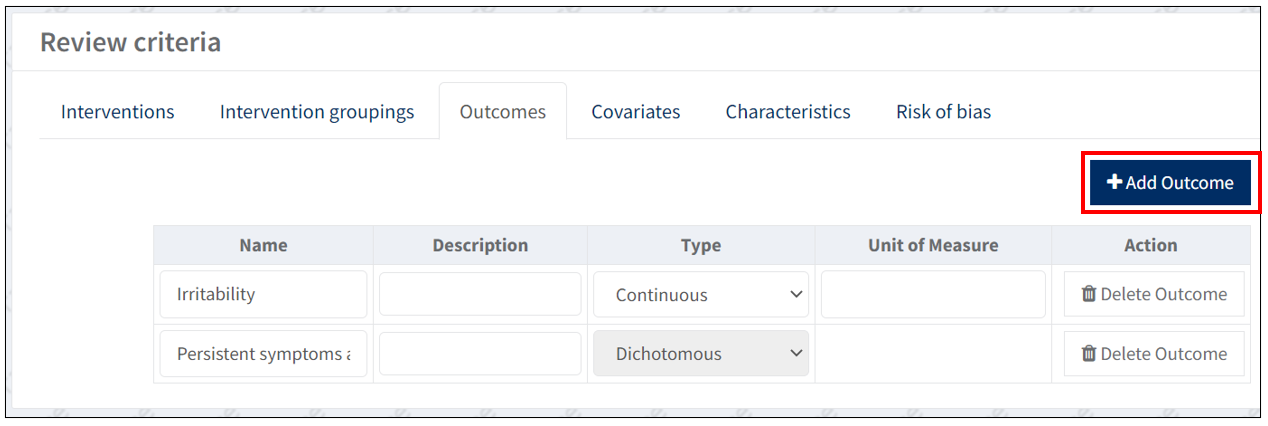Open the Characteristics tab
The height and width of the screenshot is (426, 1268).
pyautogui.click(x=788, y=112)
